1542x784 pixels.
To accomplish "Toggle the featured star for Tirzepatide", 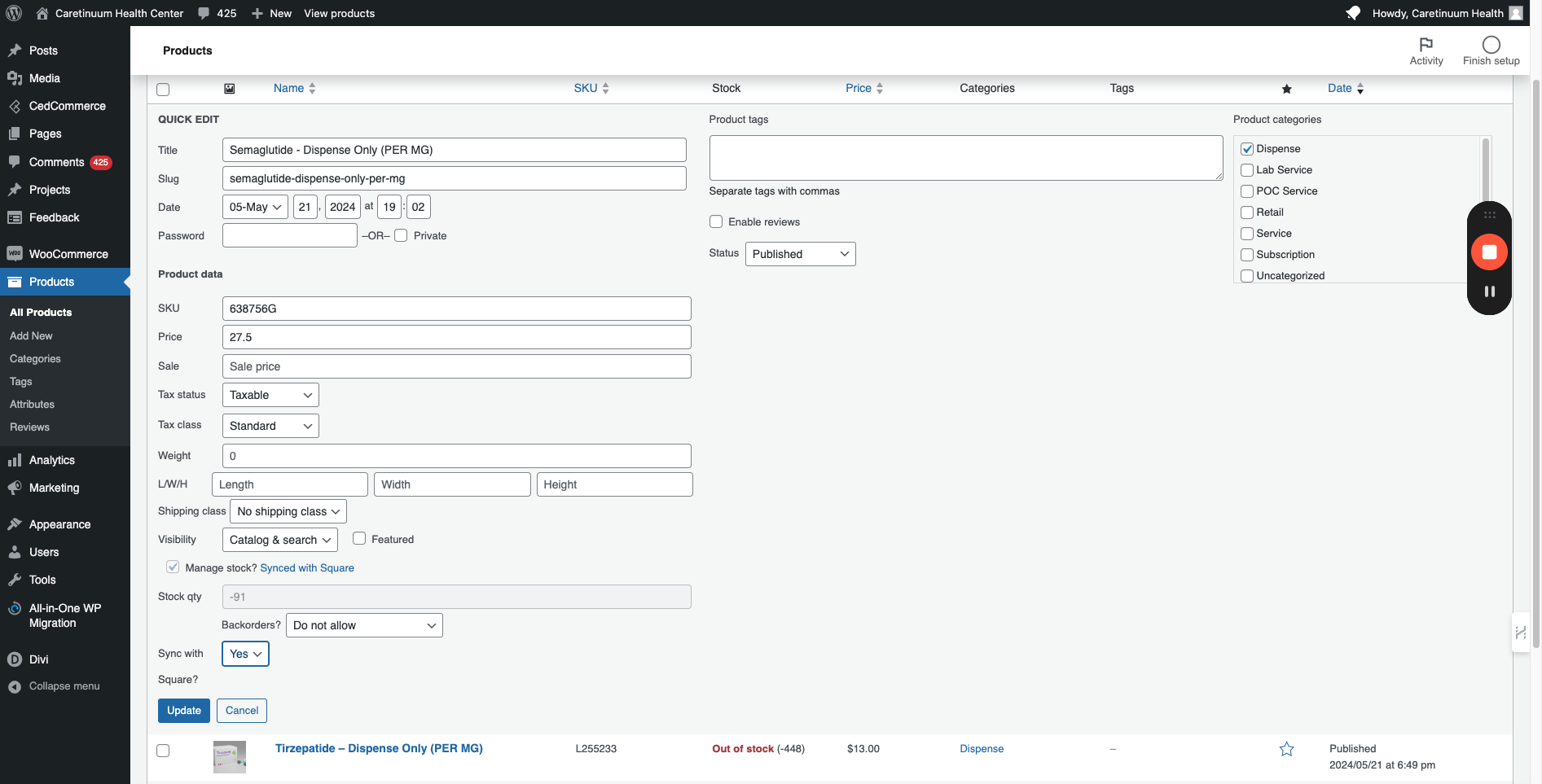I will [x=1287, y=749].
